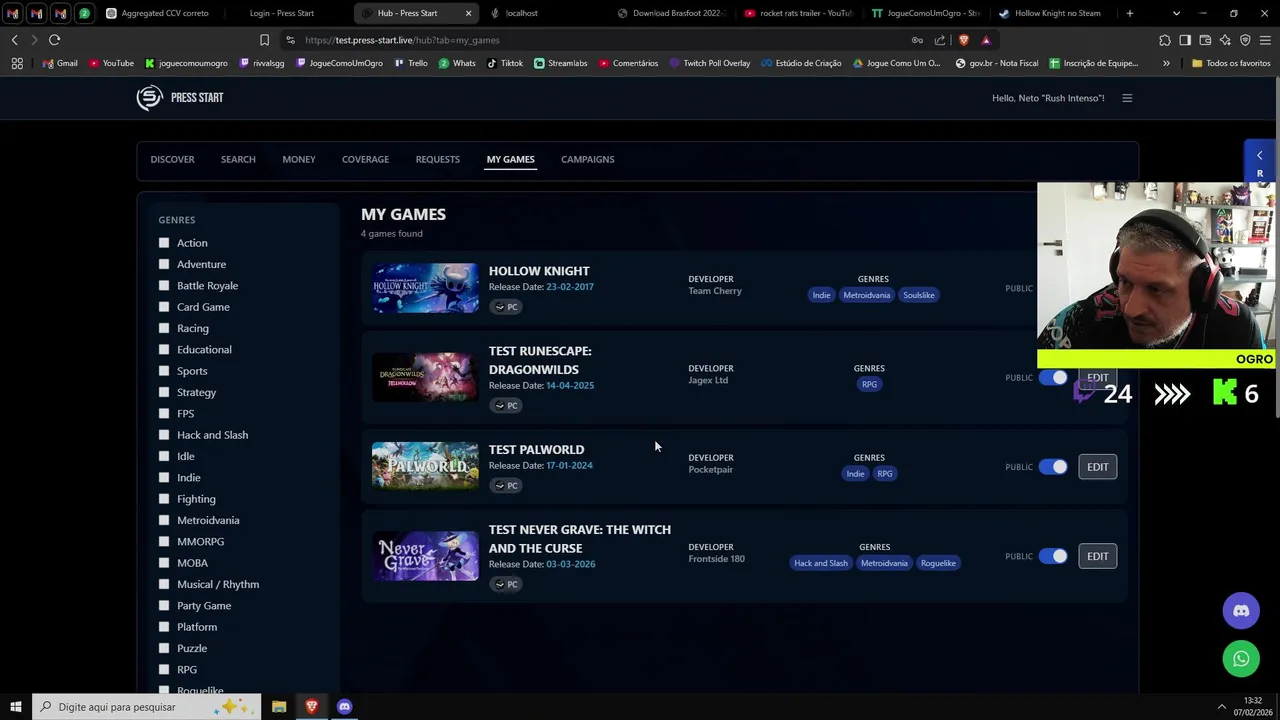
Task: Click the Brave Shields icon
Action: coord(963,40)
